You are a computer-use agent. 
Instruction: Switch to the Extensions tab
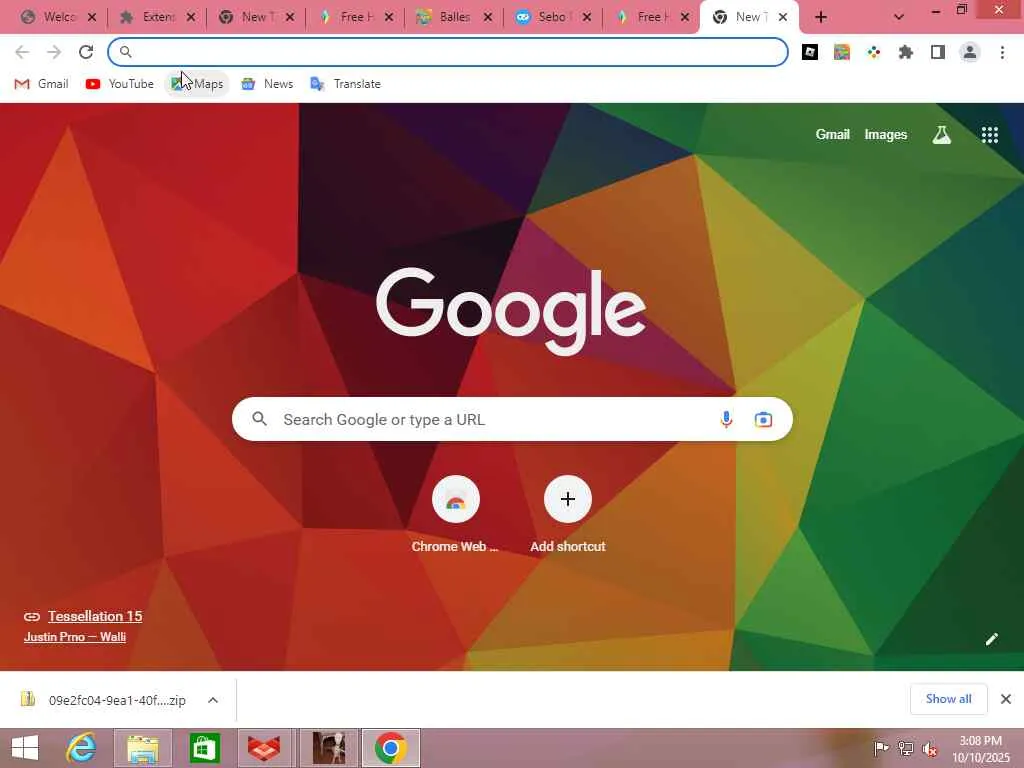tap(155, 17)
